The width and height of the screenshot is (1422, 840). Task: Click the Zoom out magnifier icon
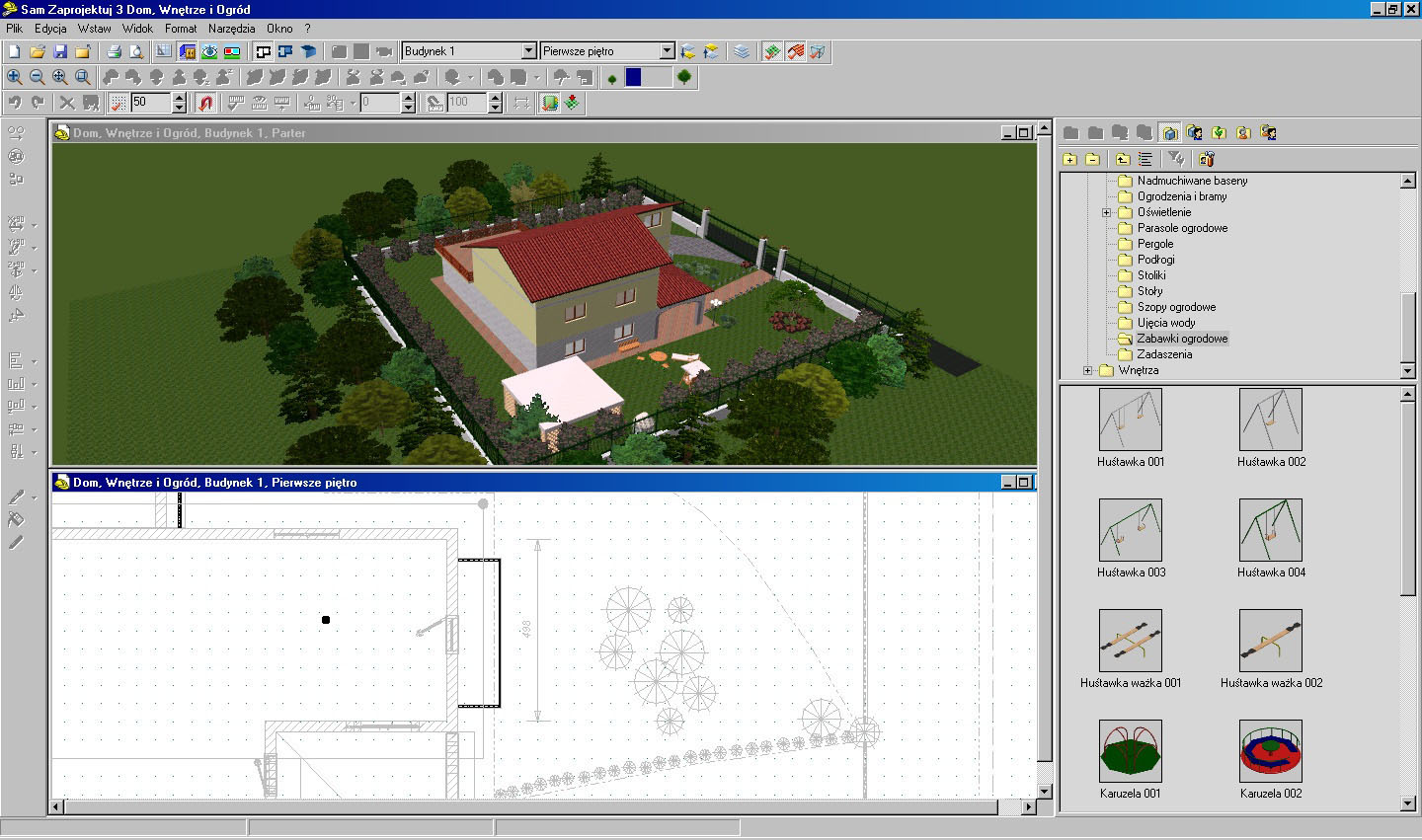click(38, 77)
